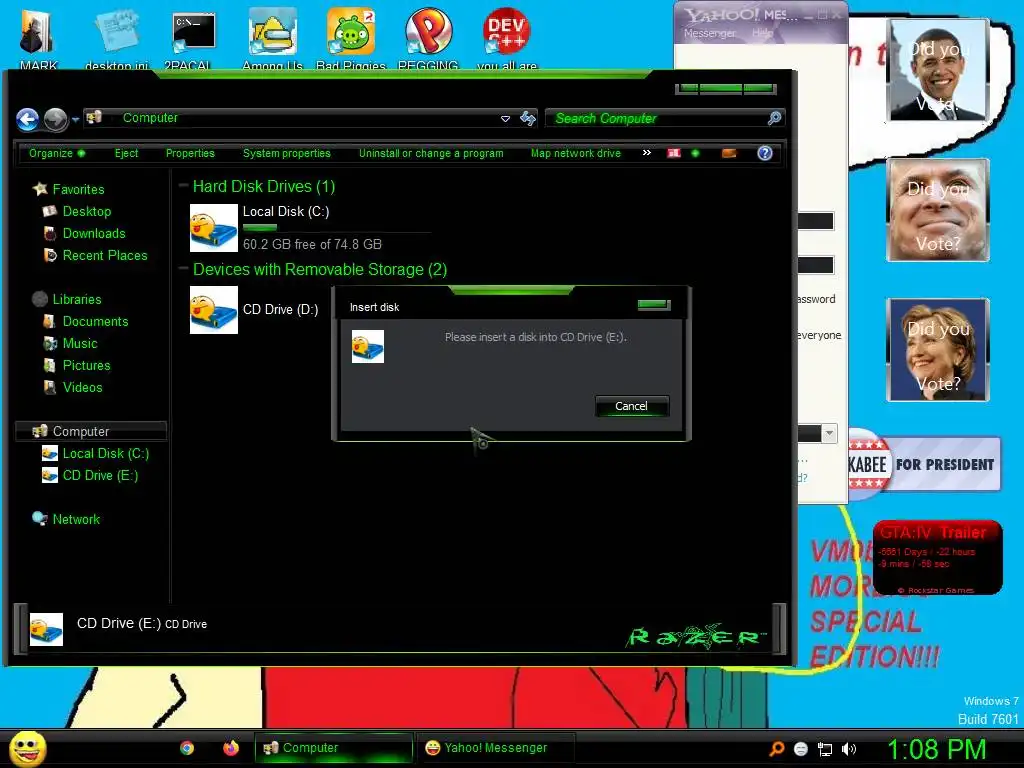Click the volume speaker tray icon
Viewport: 1024px width, 768px height.
[x=849, y=749]
